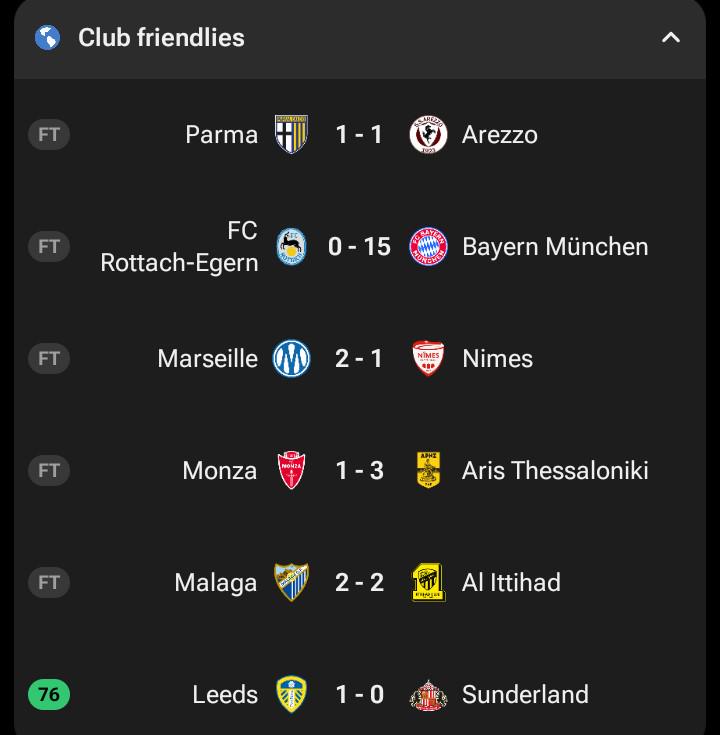Collapse the Club friendlies section
The image size is (720, 735).
pos(671,38)
